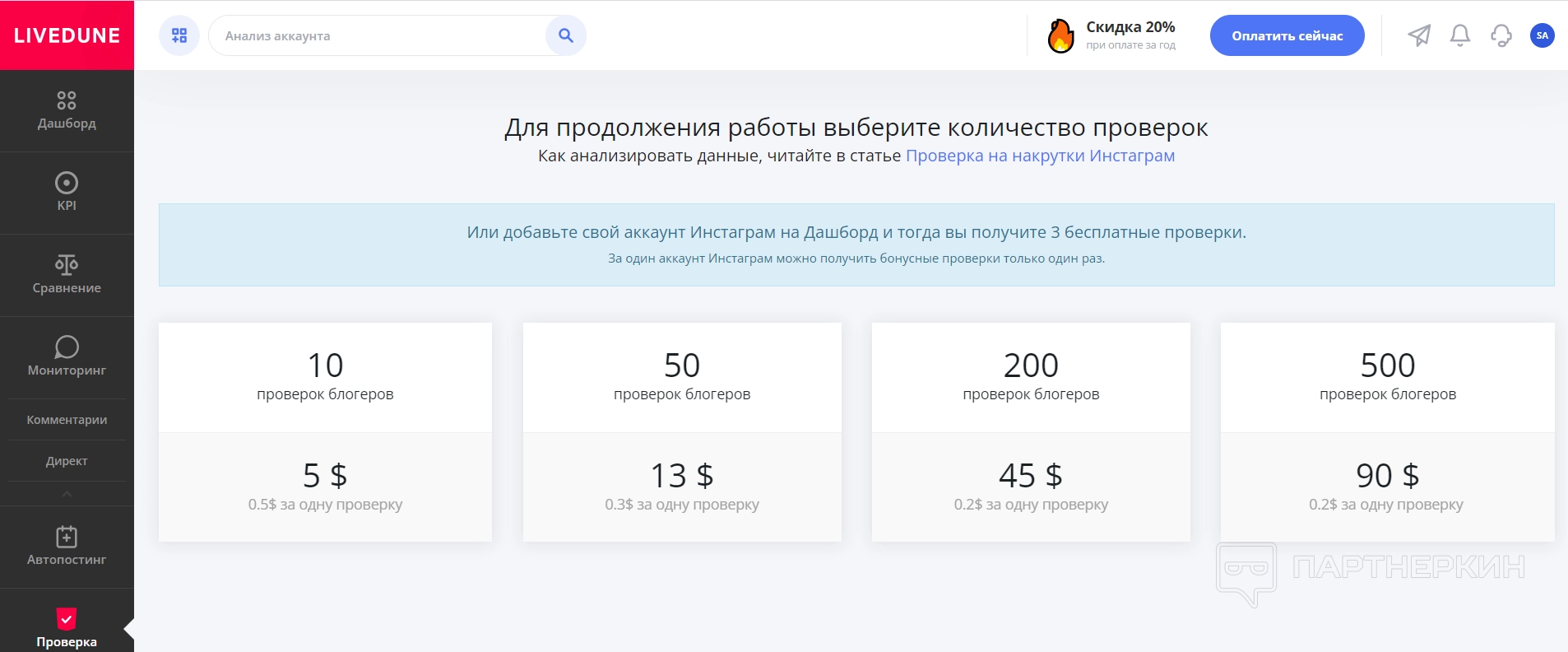Click the 90 $ price
Image resolution: width=1568 pixels, height=652 pixels.
[x=1388, y=475]
